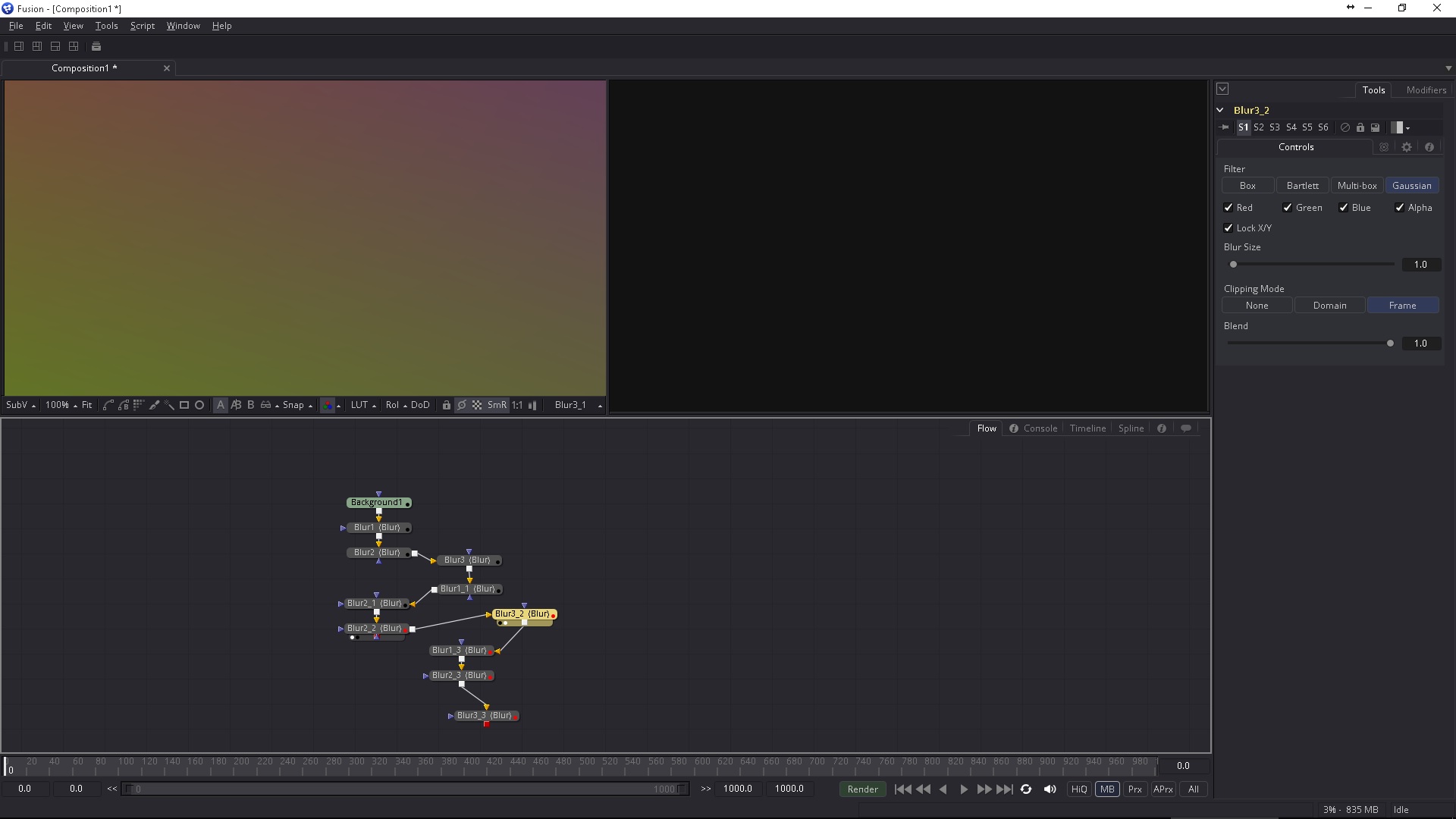
Task: Click the control panel collapse checkbox arrow
Action: [x=1222, y=89]
